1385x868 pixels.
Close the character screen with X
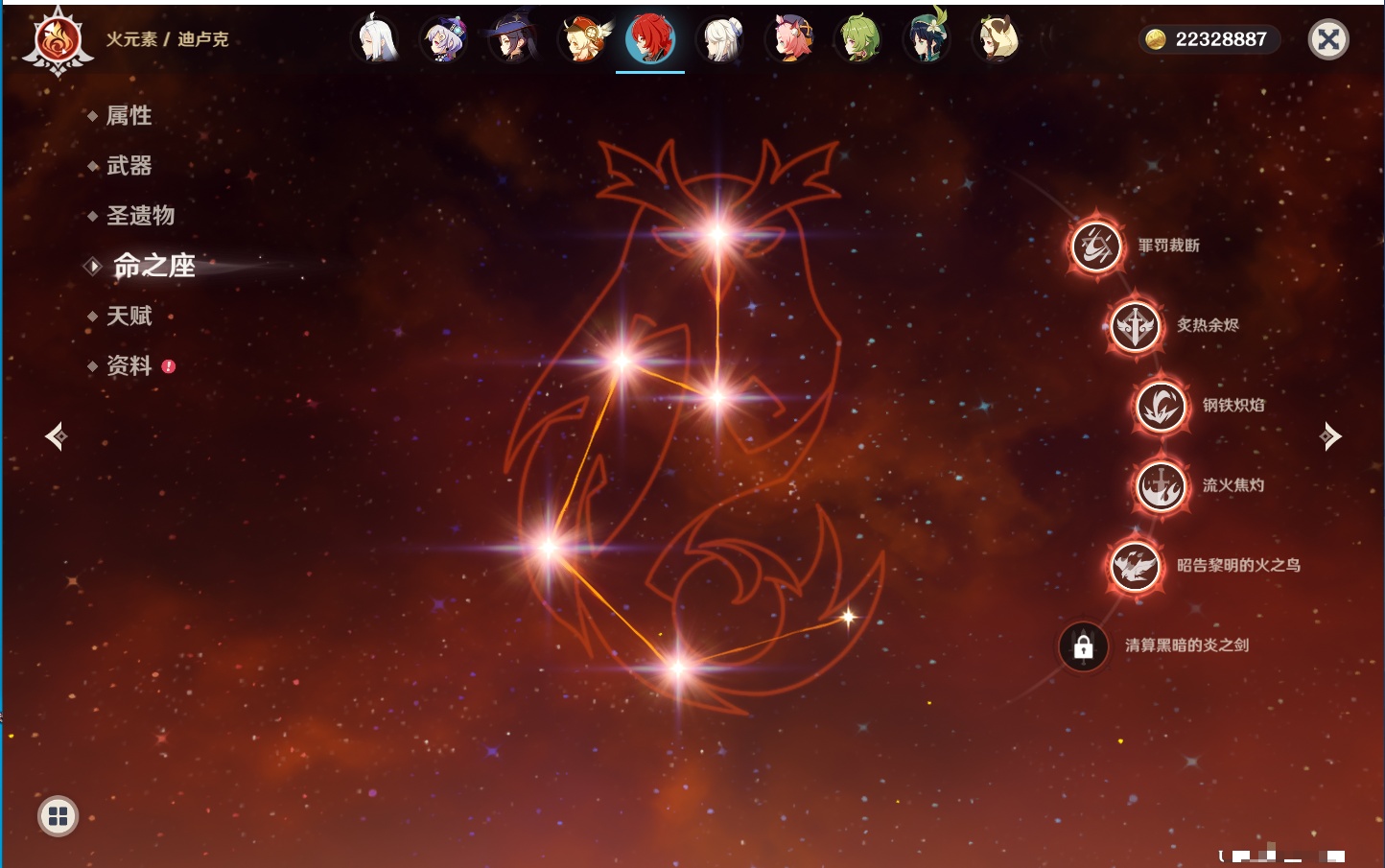(1328, 39)
